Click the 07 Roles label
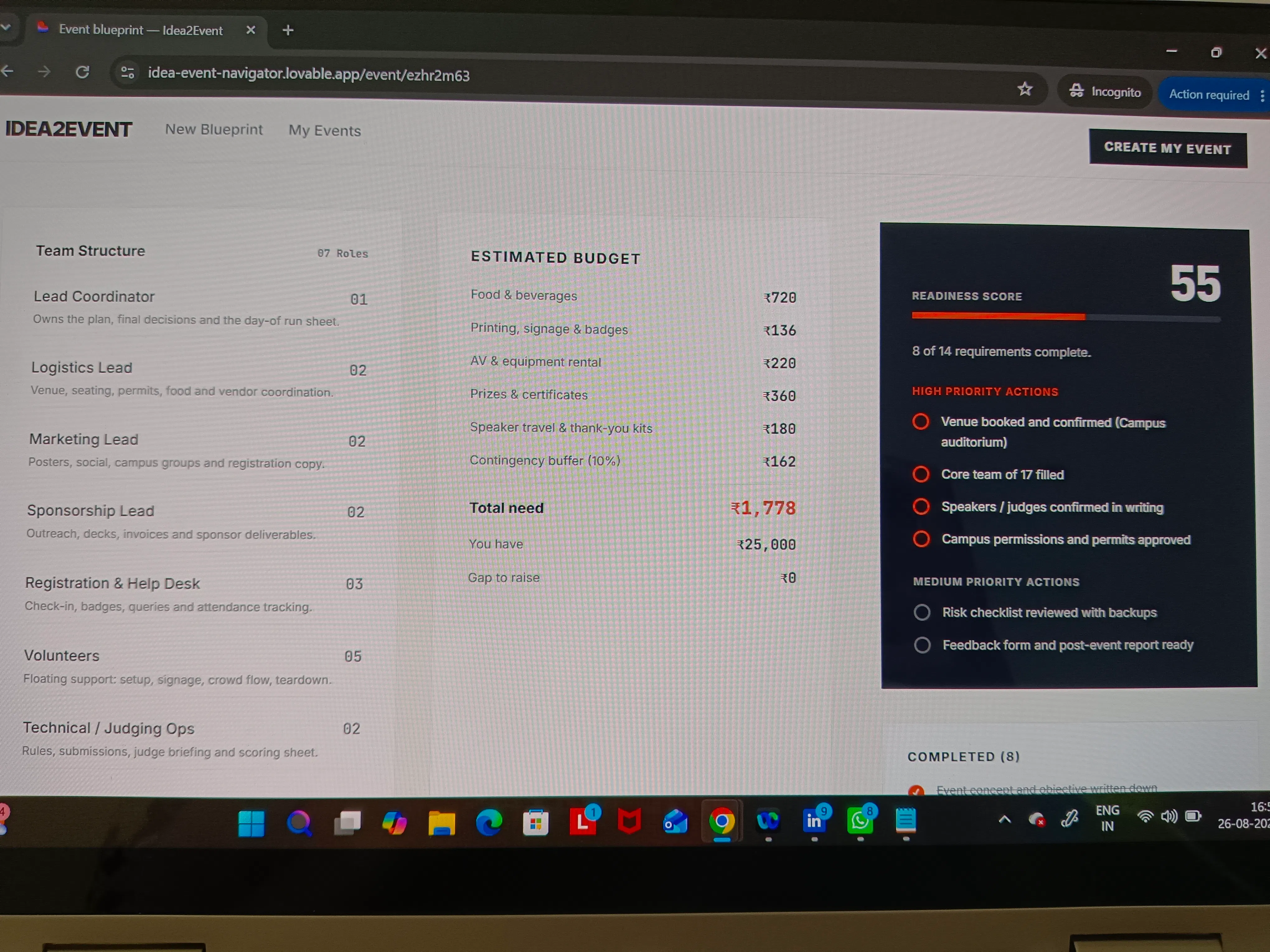 (342, 253)
